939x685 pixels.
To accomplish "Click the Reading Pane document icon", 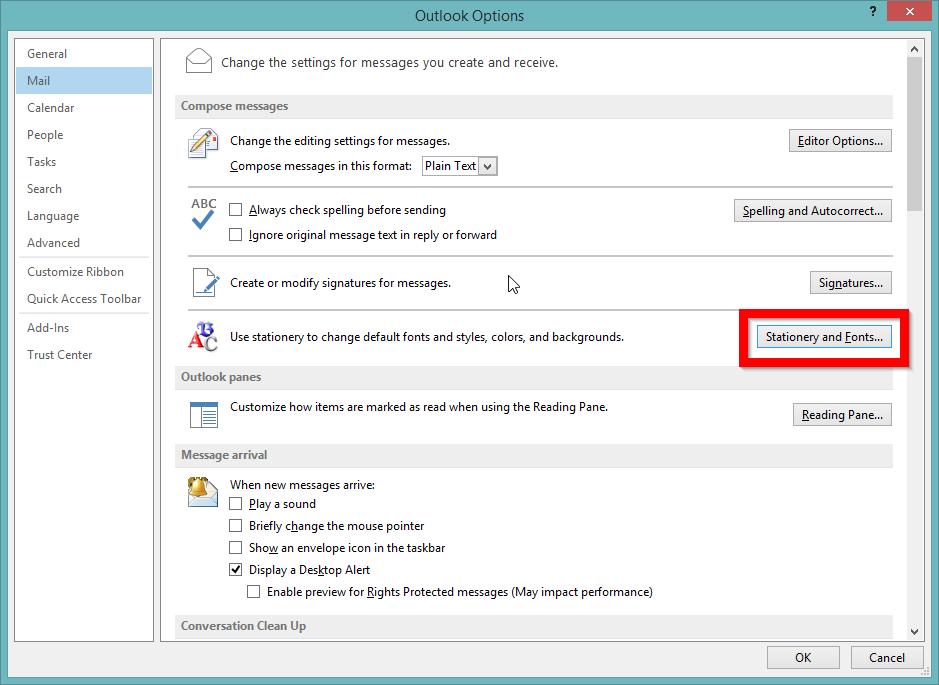I will pyautogui.click(x=202, y=414).
